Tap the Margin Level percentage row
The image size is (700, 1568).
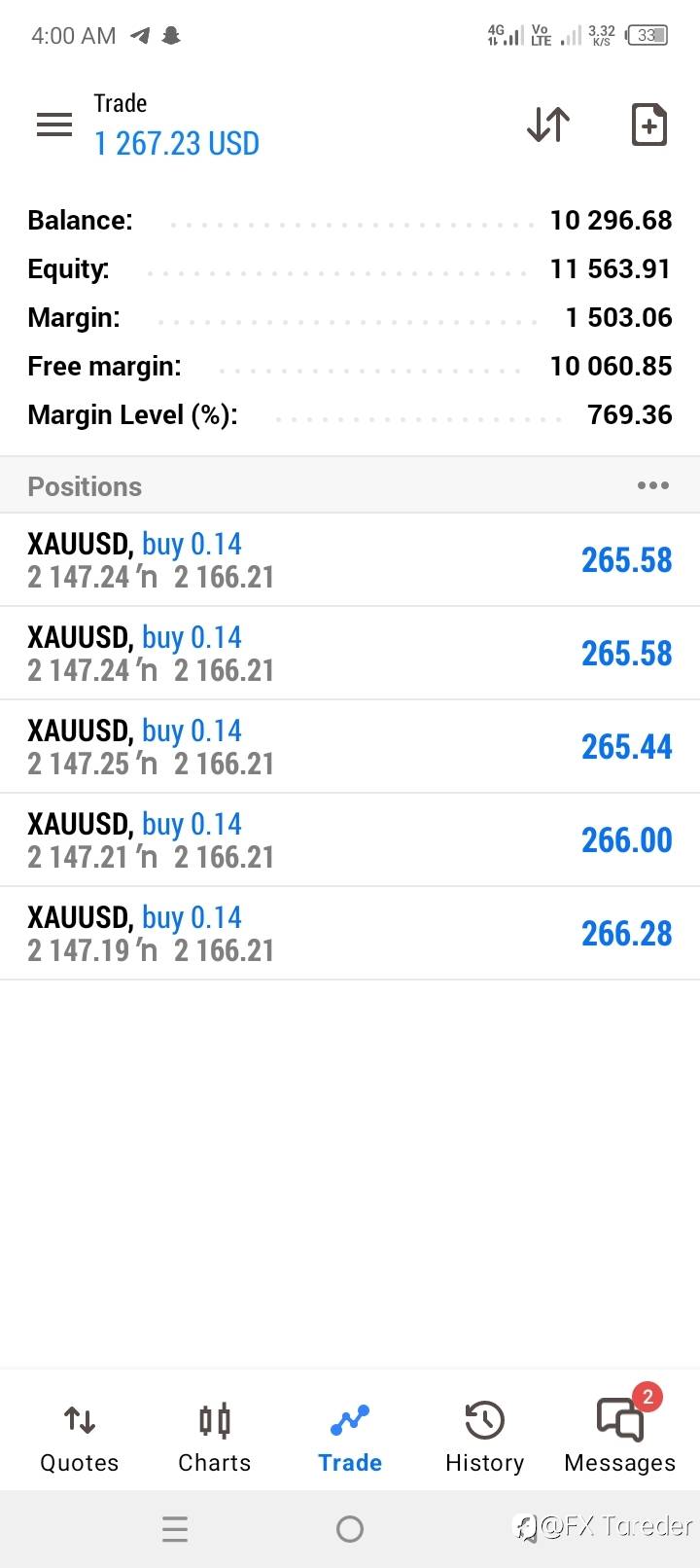tap(350, 414)
